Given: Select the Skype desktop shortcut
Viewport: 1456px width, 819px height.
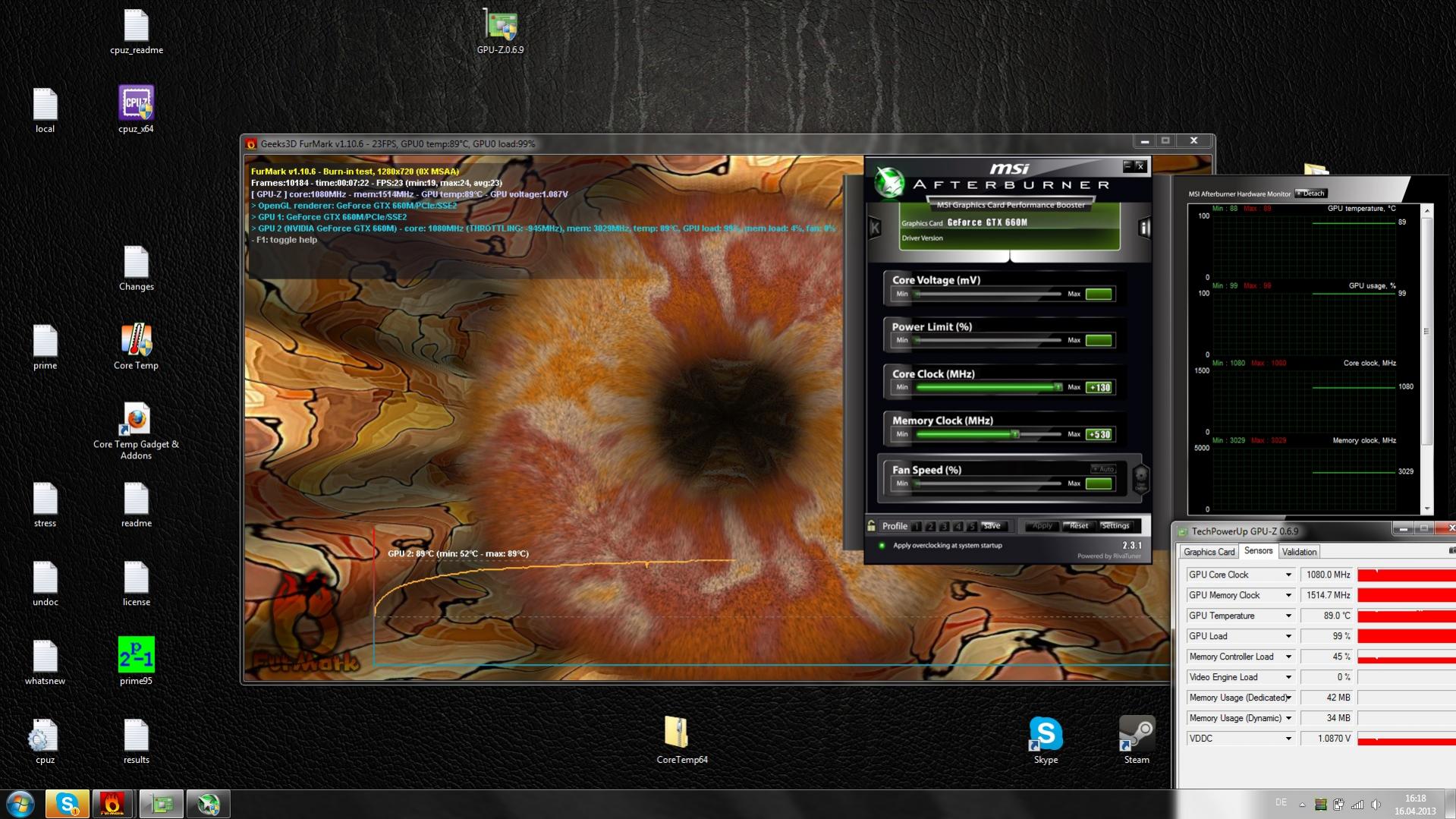Looking at the screenshot, I should [x=1046, y=740].
